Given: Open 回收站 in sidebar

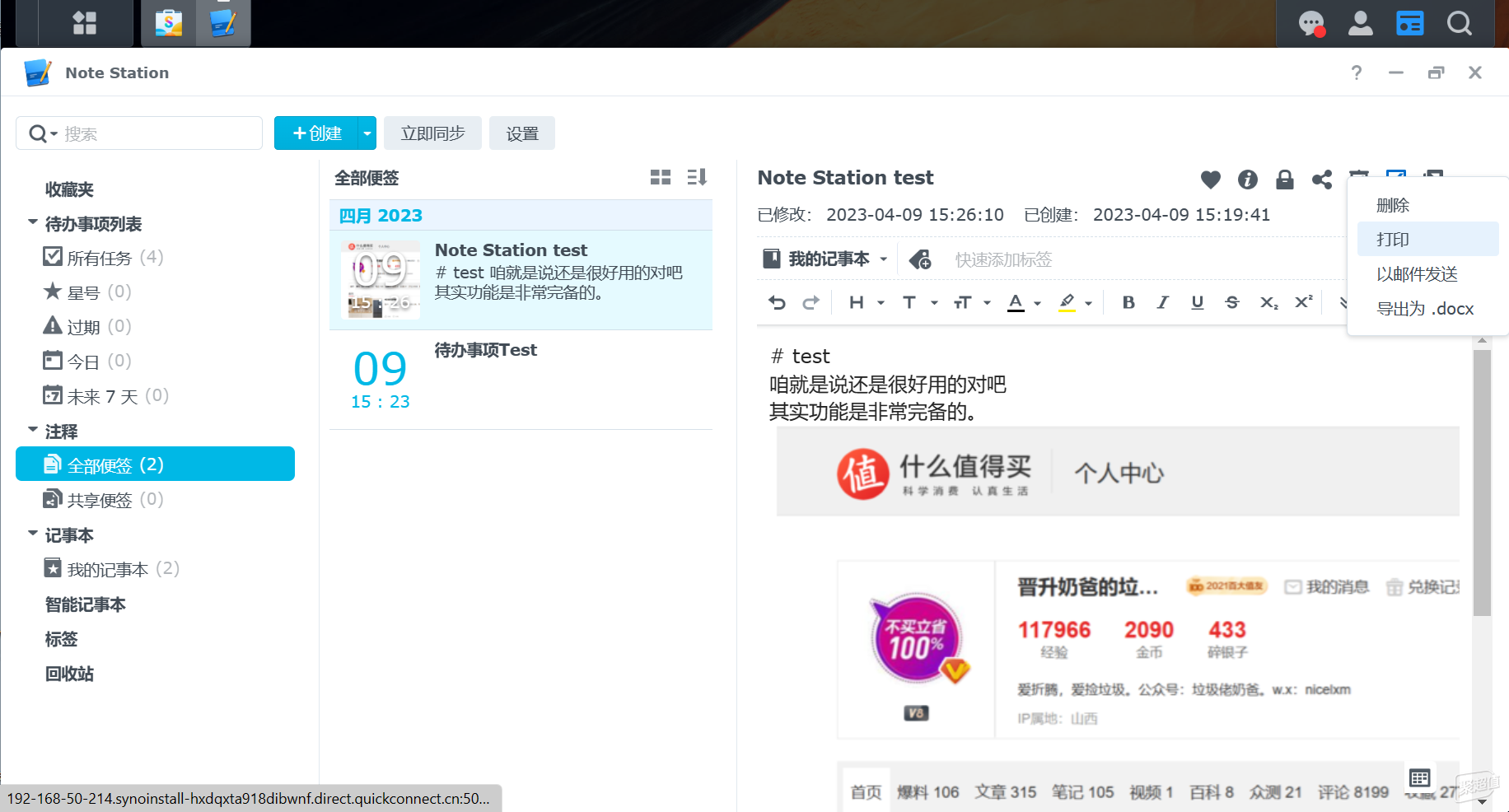Looking at the screenshot, I should (x=69, y=674).
